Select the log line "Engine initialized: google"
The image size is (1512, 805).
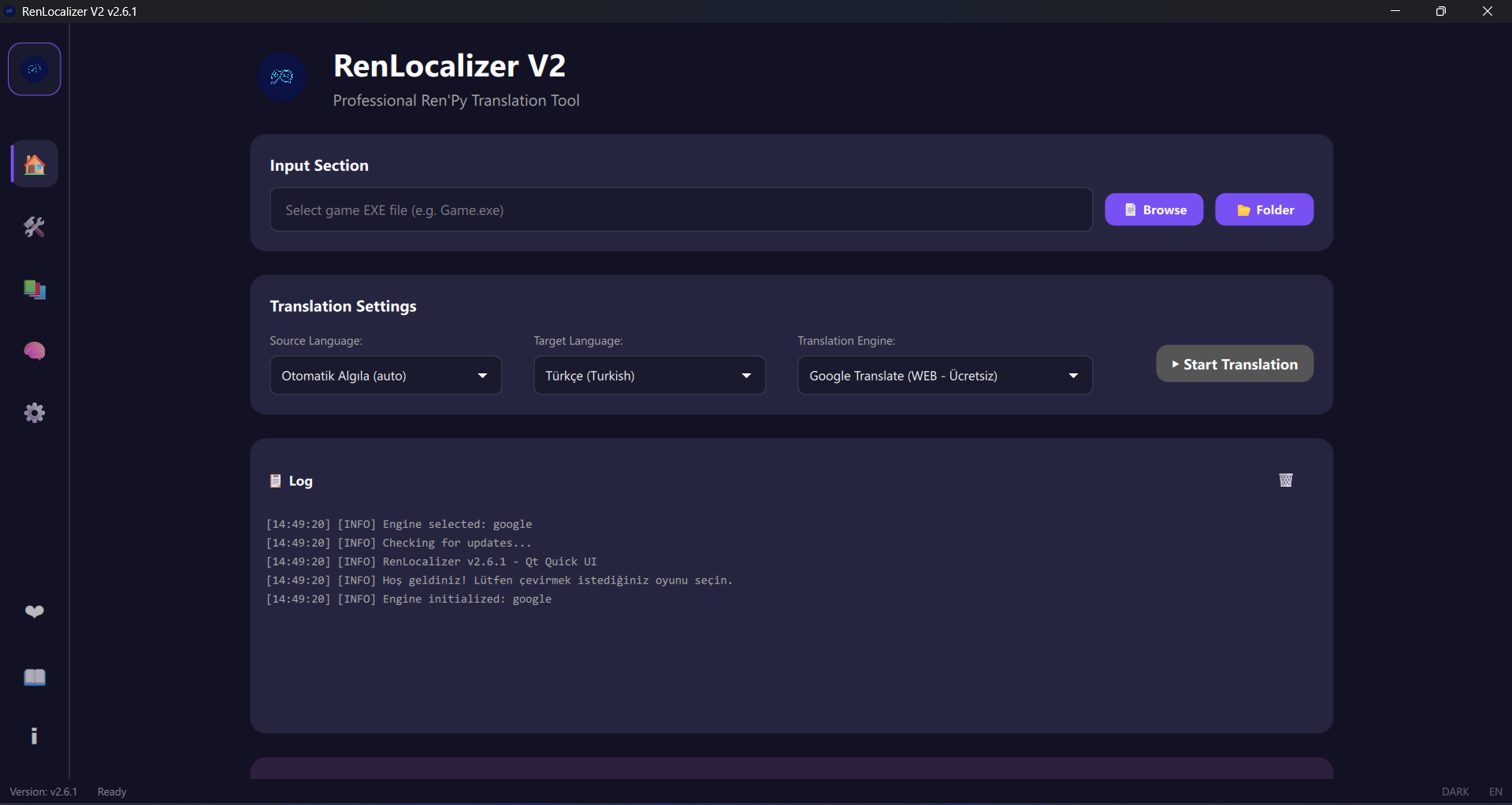[408, 599]
